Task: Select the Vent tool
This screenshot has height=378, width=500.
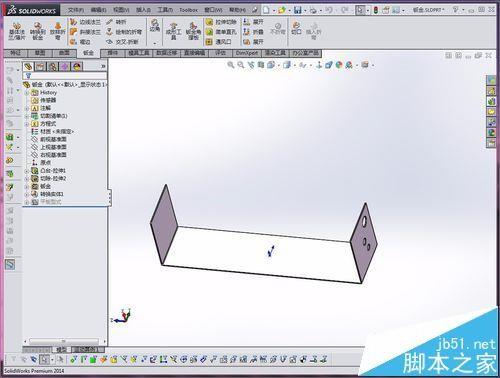Action: coord(219,42)
